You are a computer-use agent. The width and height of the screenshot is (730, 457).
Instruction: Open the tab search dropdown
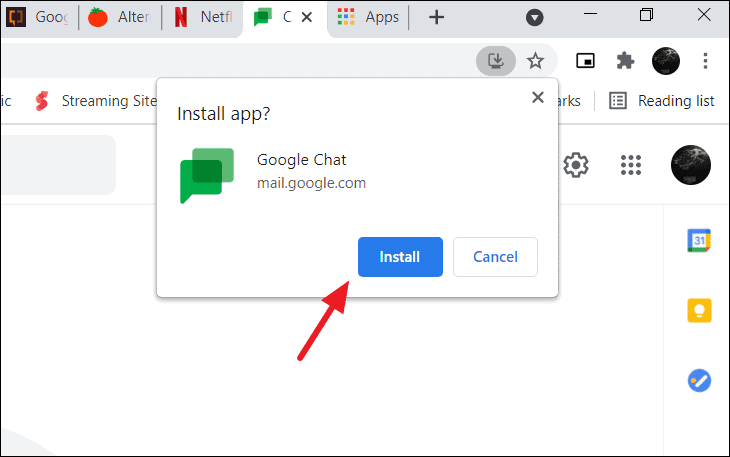point(534,18)
